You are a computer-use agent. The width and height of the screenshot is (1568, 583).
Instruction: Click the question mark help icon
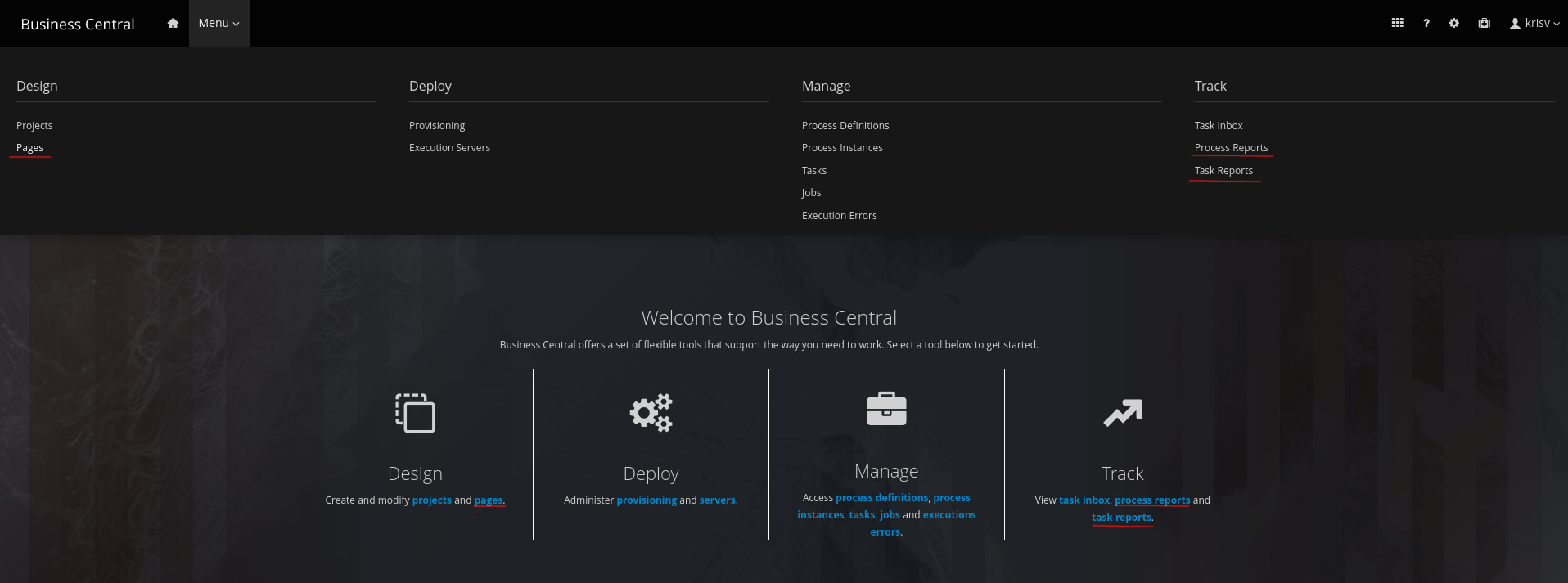click(1426, 23)
